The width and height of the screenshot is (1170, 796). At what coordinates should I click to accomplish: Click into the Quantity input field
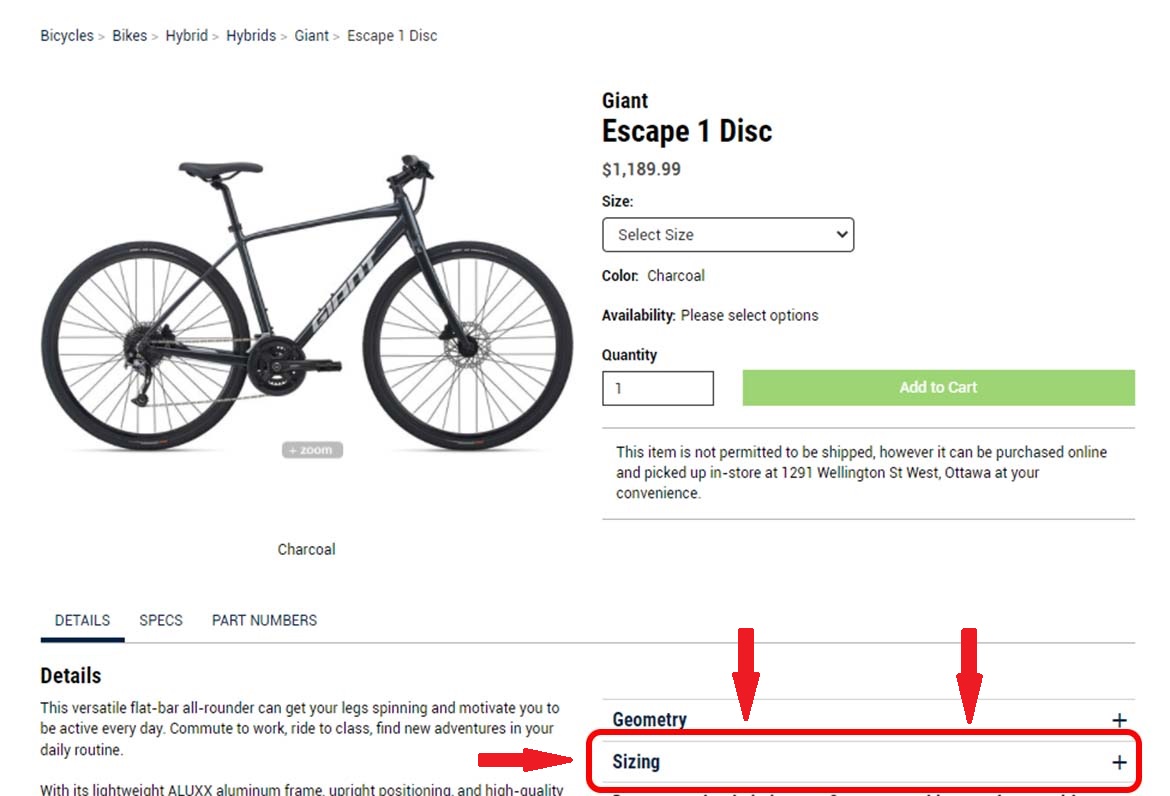657,388
